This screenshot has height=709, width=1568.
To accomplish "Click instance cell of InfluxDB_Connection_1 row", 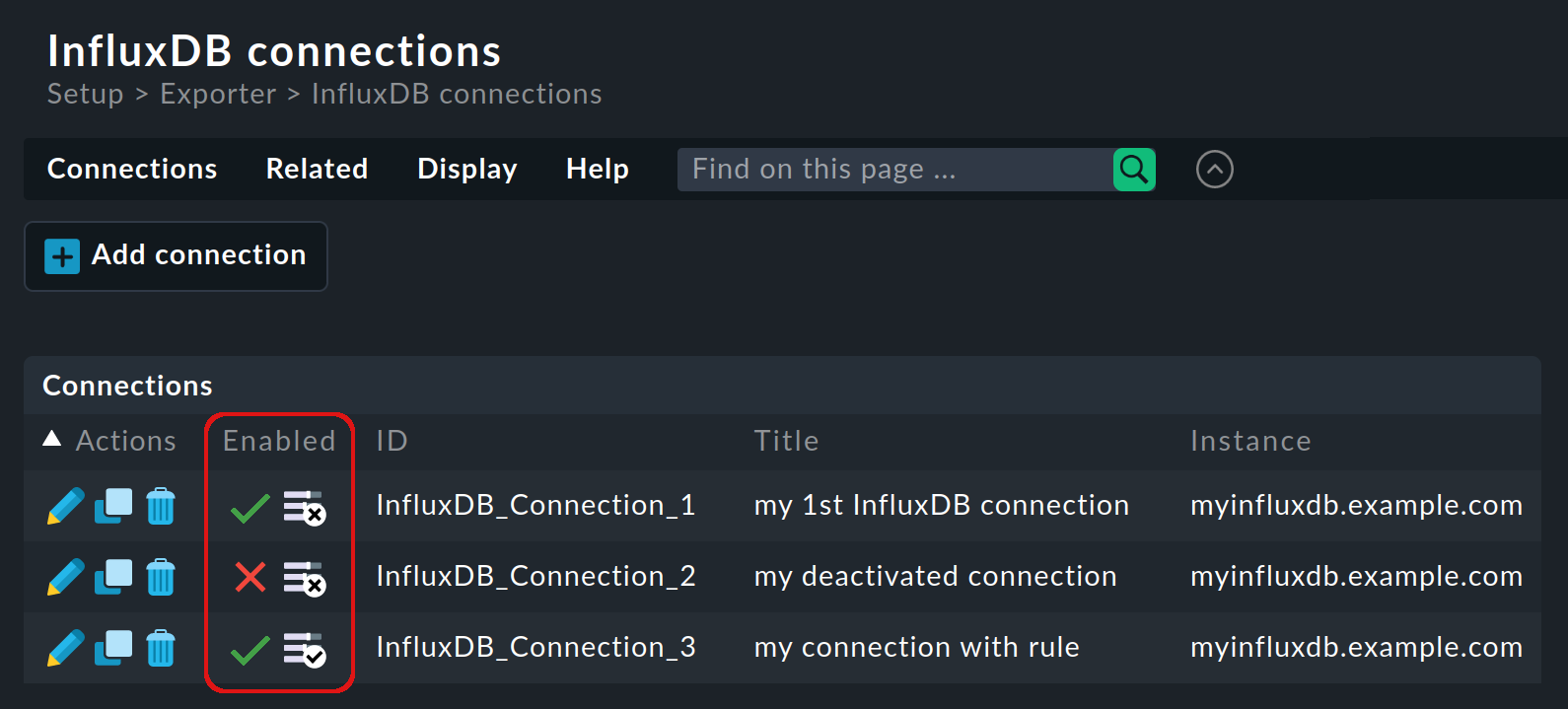I will (x=1356, y=505).
